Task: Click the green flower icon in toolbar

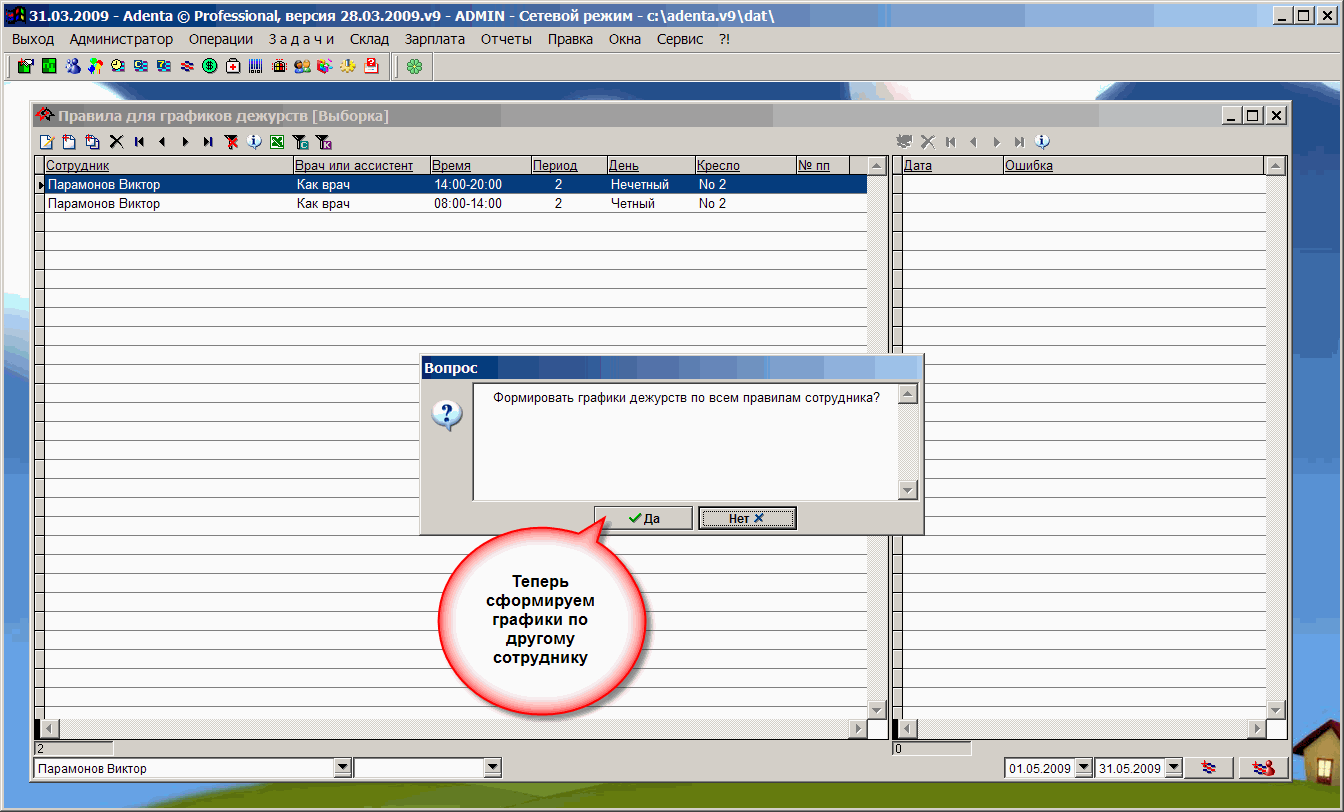Action: 414,67
